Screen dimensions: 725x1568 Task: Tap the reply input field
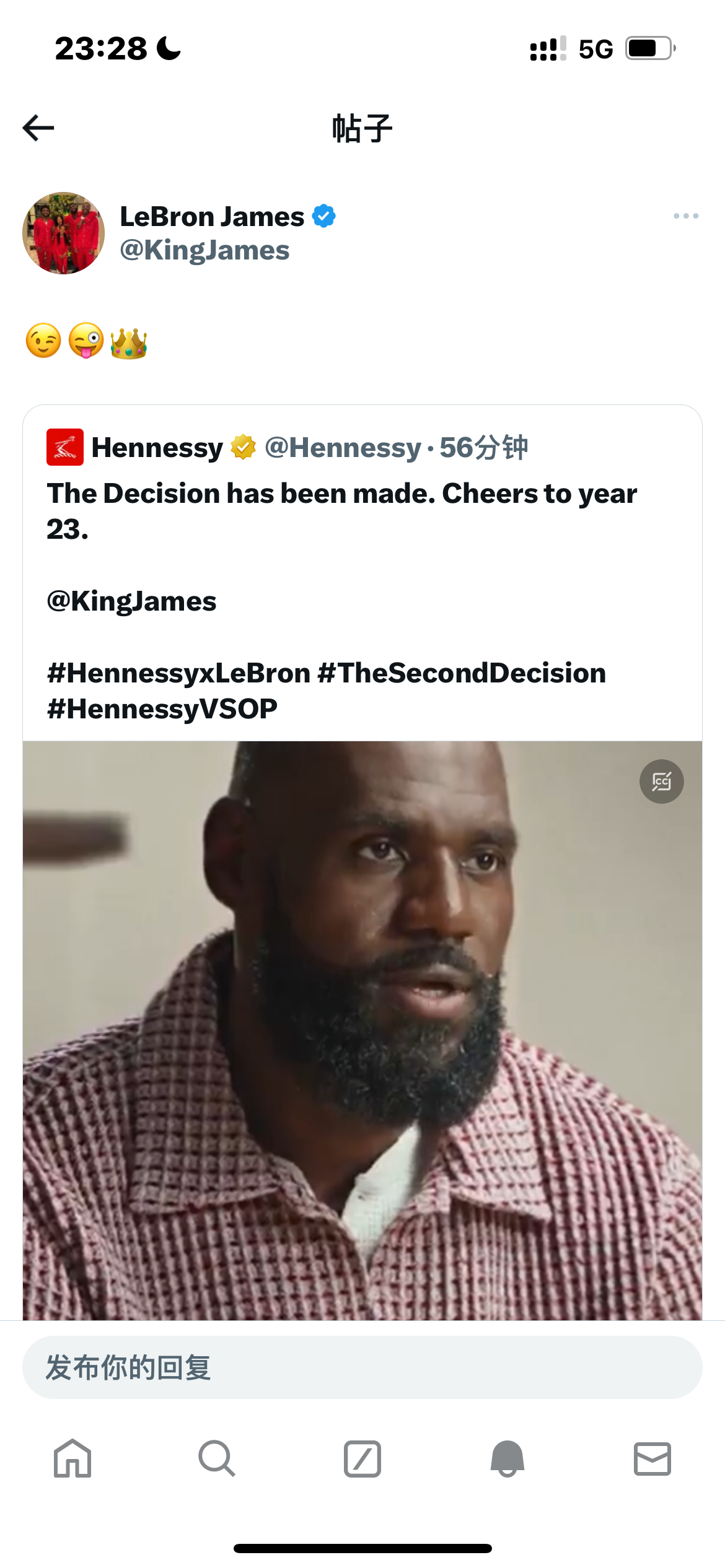point(362,1367)
